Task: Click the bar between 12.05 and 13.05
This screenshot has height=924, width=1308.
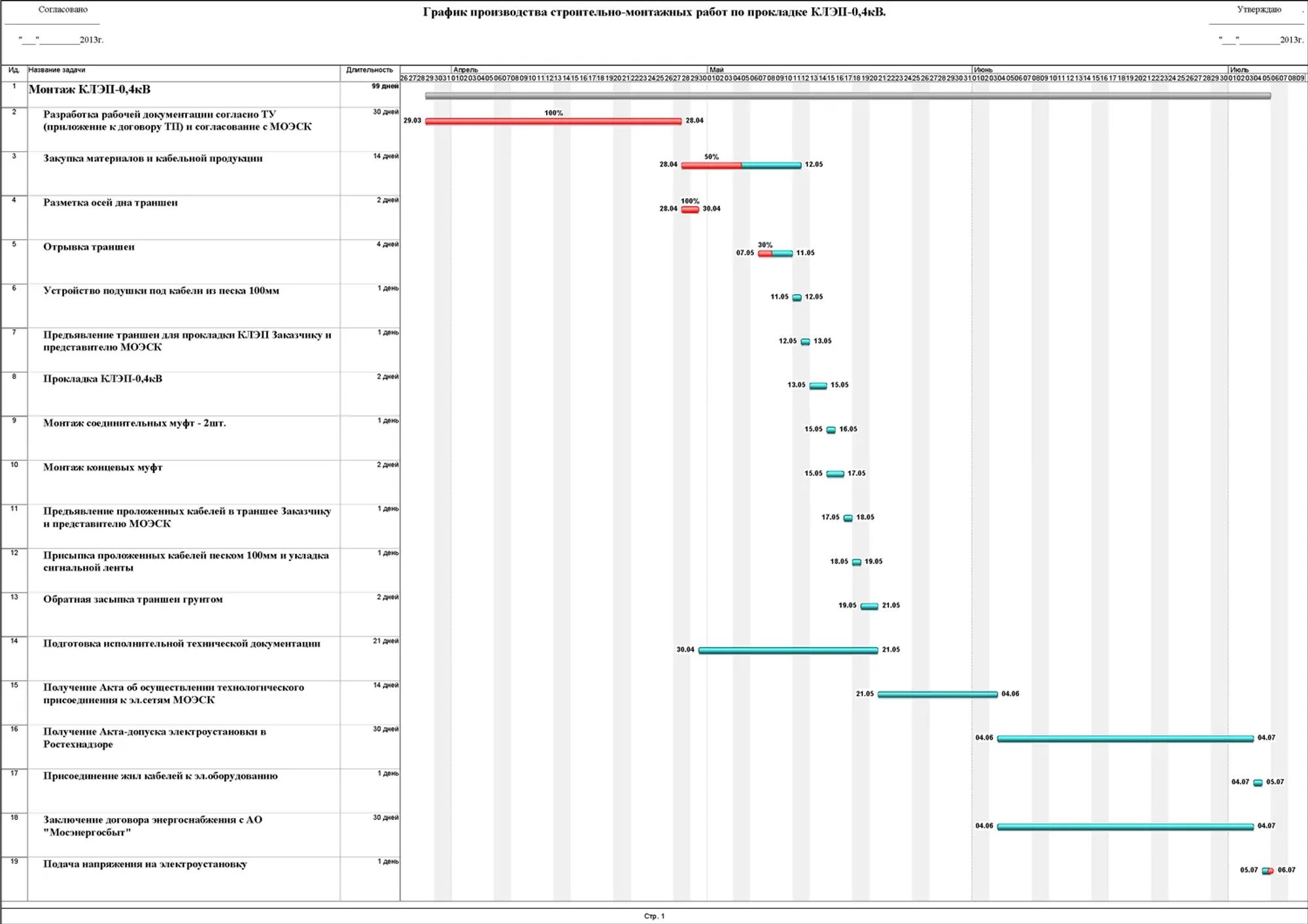Action: 805,341
